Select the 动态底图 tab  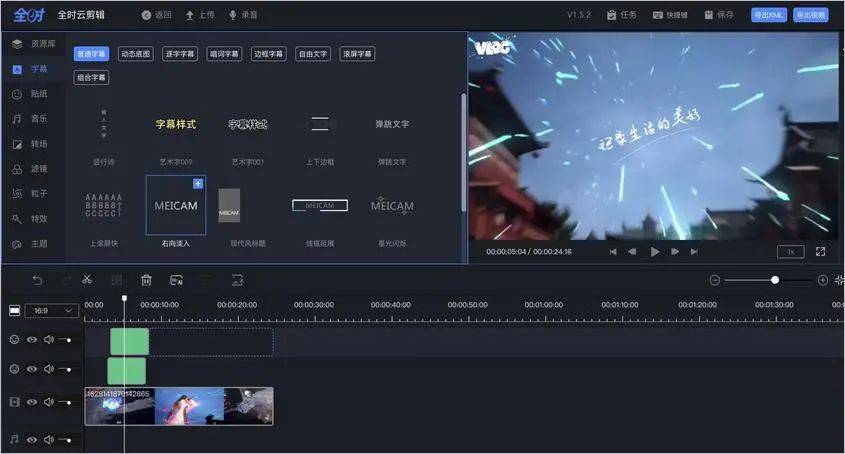pos(136,54)
